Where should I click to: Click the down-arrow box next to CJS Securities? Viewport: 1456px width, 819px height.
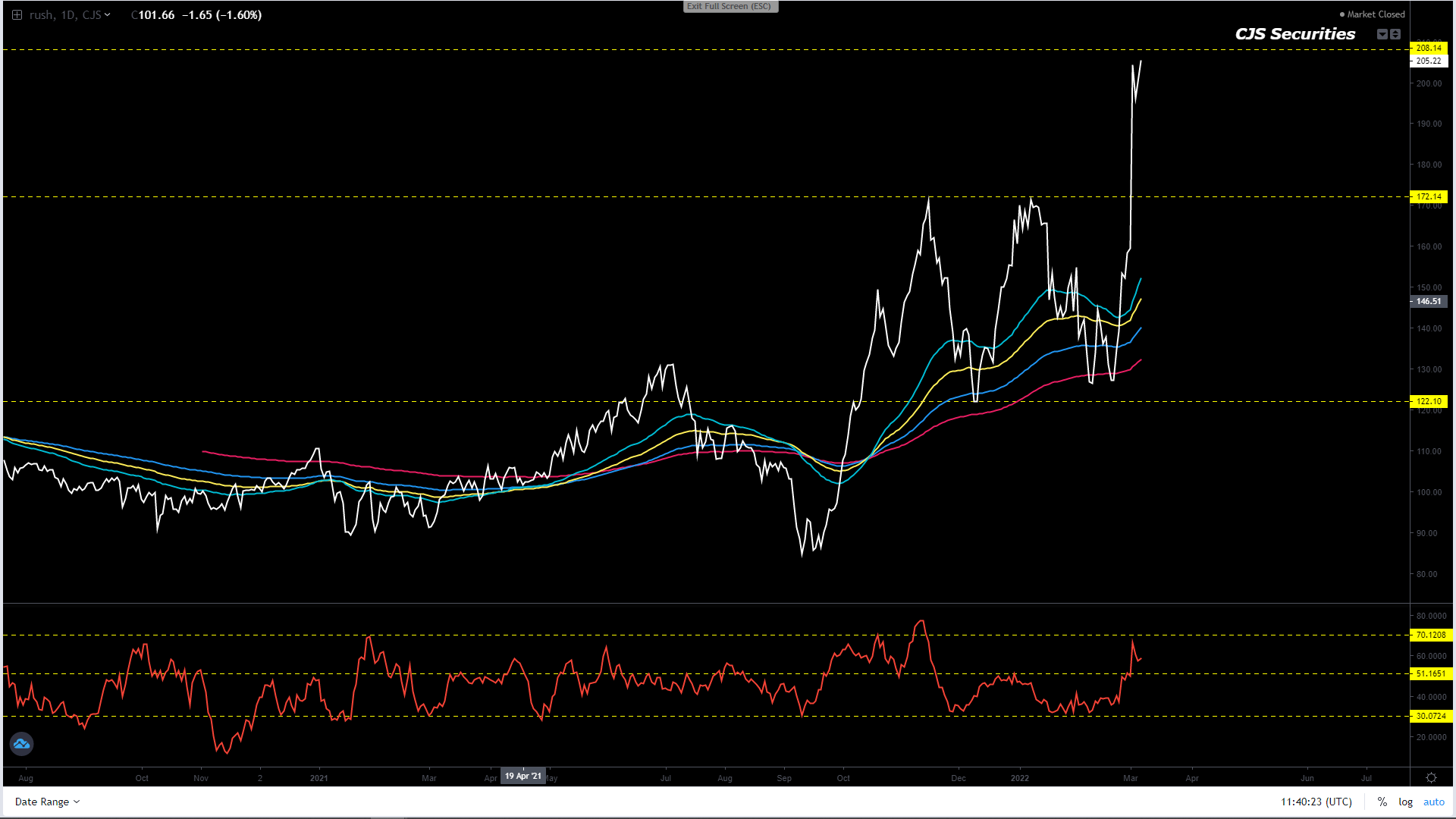[x=1382, y=34]
